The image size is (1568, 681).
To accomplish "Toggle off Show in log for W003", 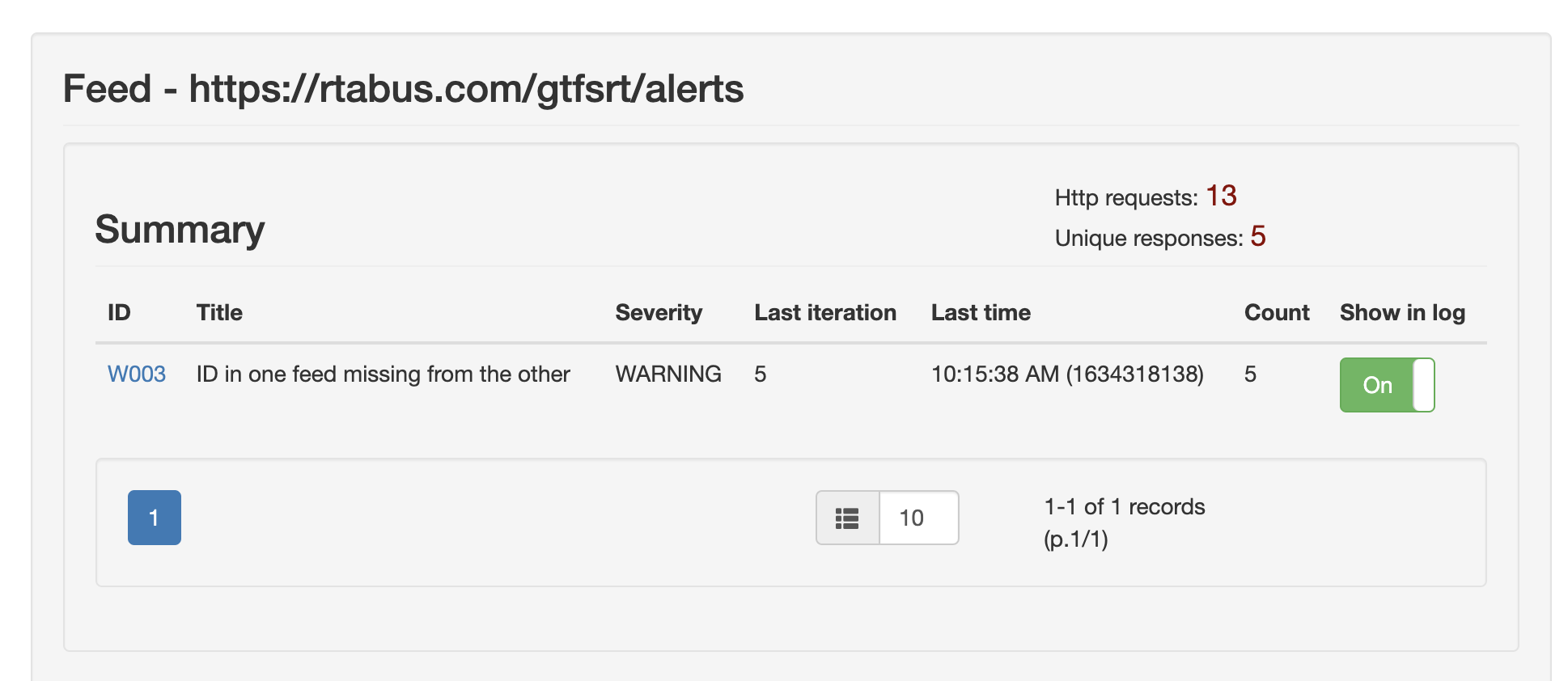I will (x=1386, y=384).
